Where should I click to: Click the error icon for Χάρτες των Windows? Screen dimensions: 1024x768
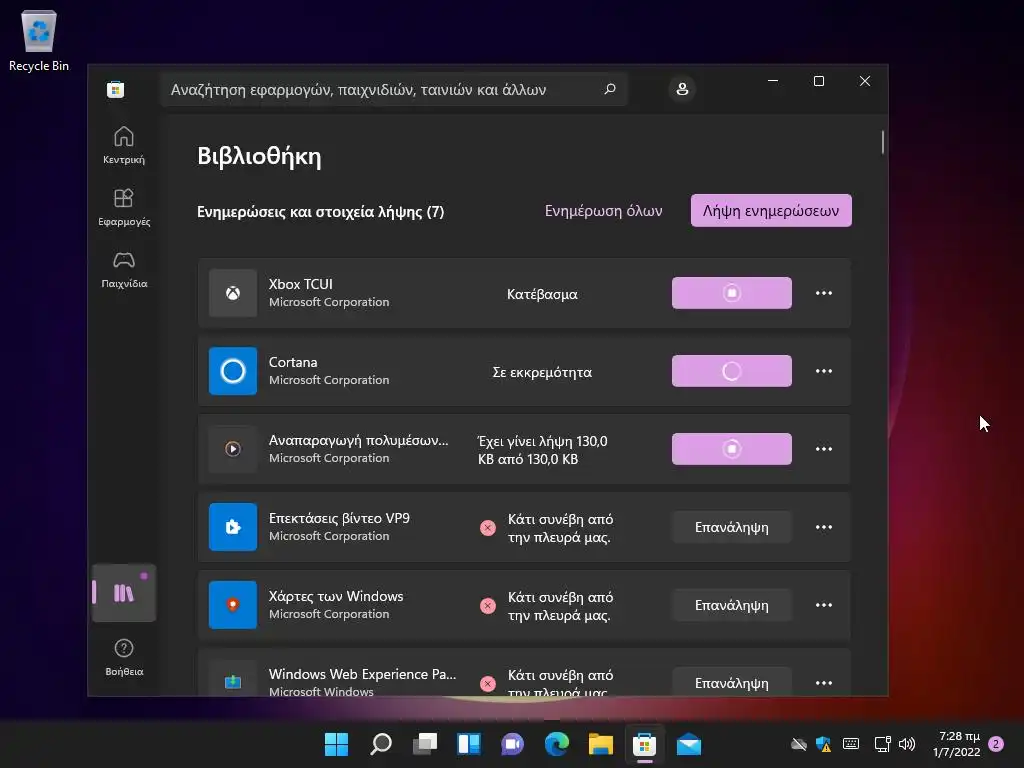(488, 605)
